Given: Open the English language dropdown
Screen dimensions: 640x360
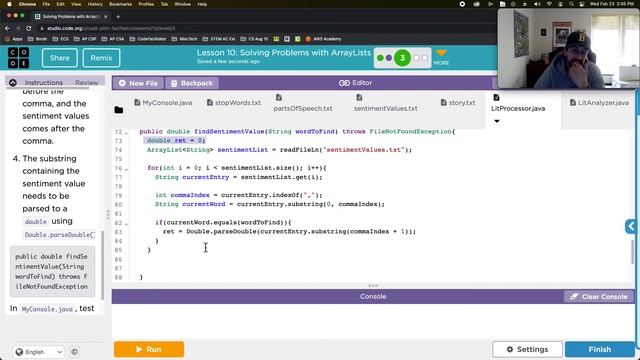Looking at the screenshot, I should pyautogui.click(x=38, y=351).
